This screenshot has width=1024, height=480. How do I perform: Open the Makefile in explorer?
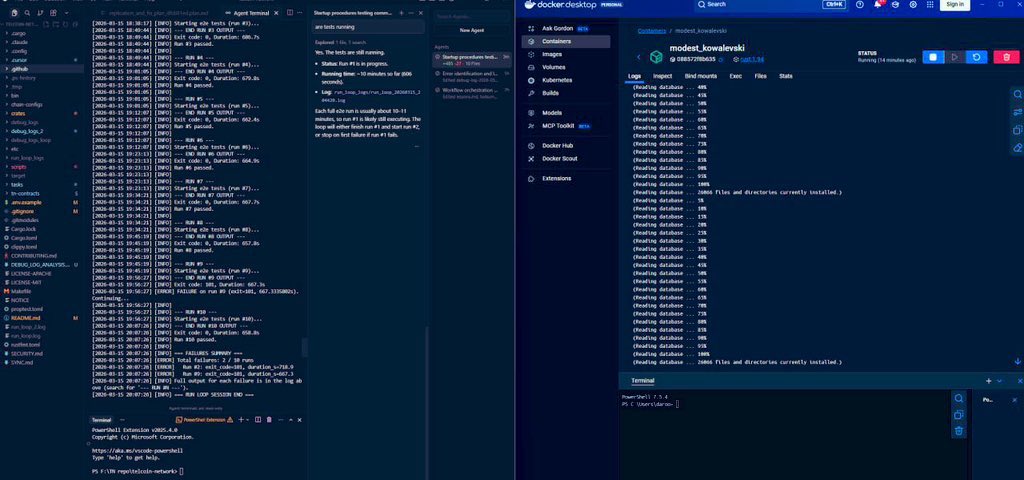(x=42, y=291)
